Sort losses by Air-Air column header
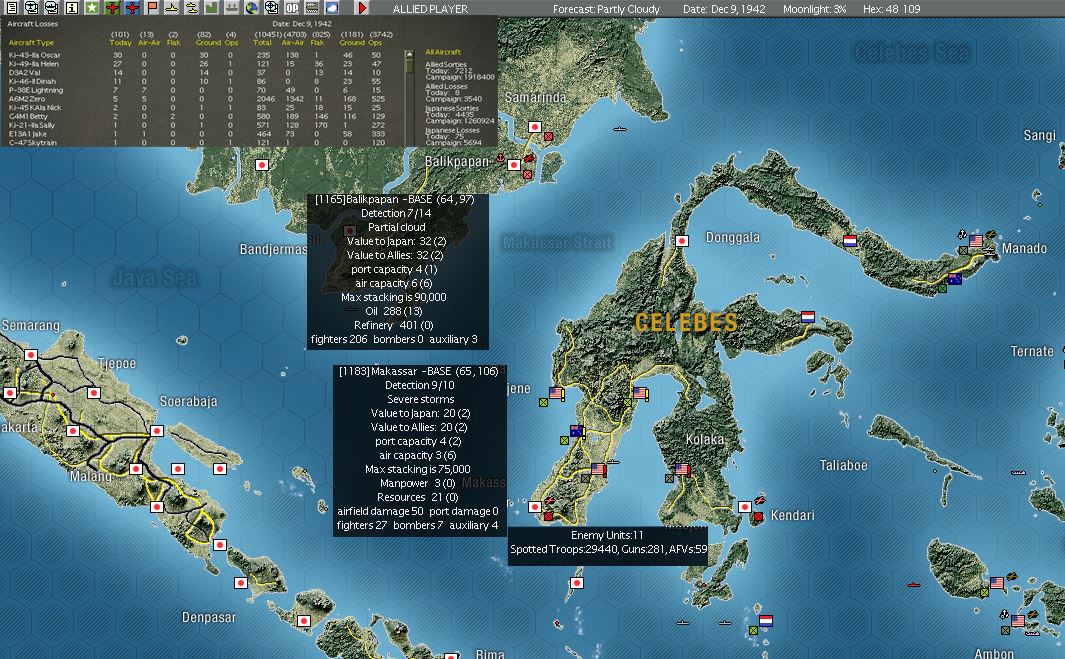Viewport: 1065px width, 659px height. (149, 43)
